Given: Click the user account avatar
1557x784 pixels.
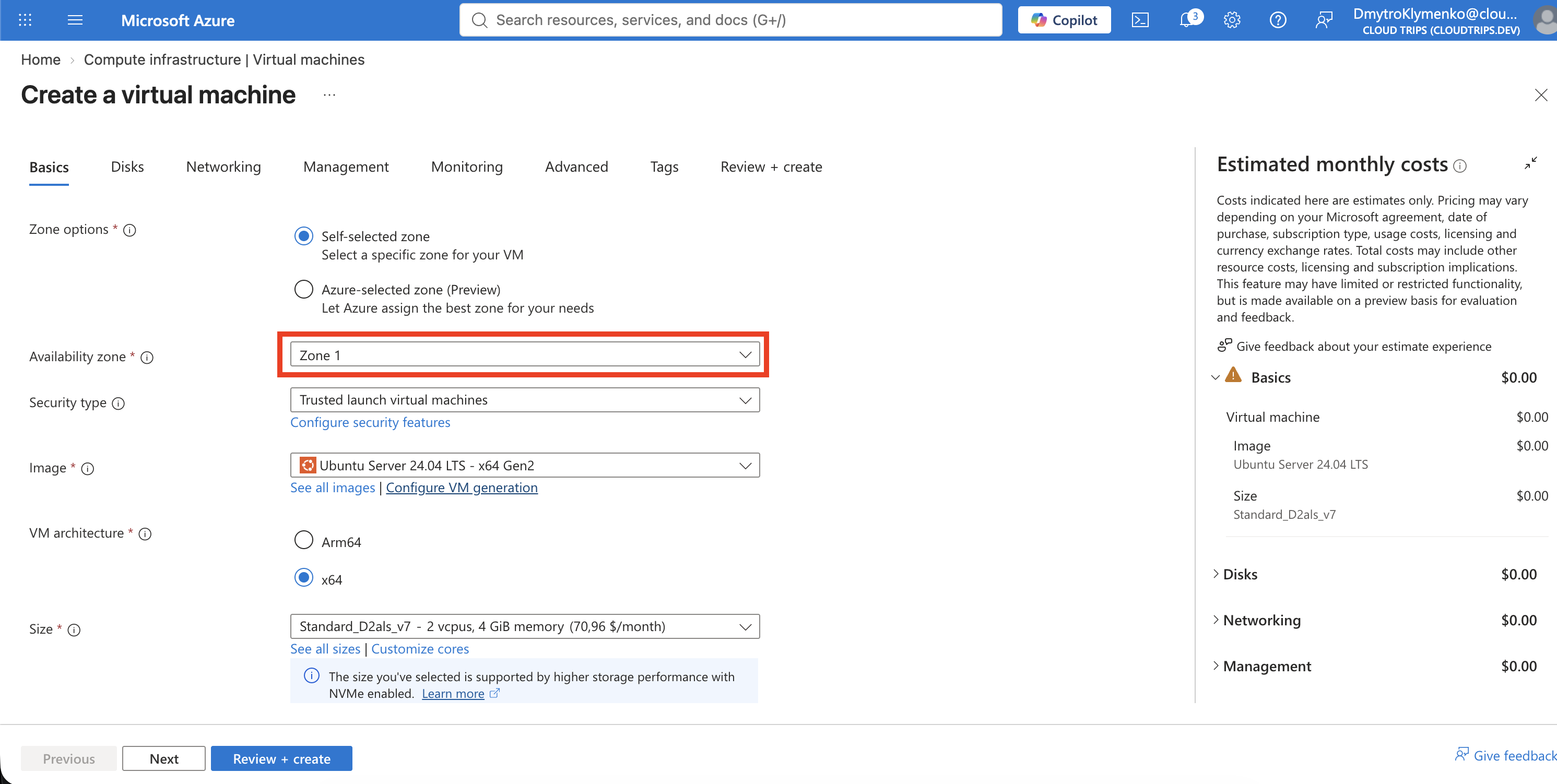Looking at the screenshot, I should point(1545,20).
